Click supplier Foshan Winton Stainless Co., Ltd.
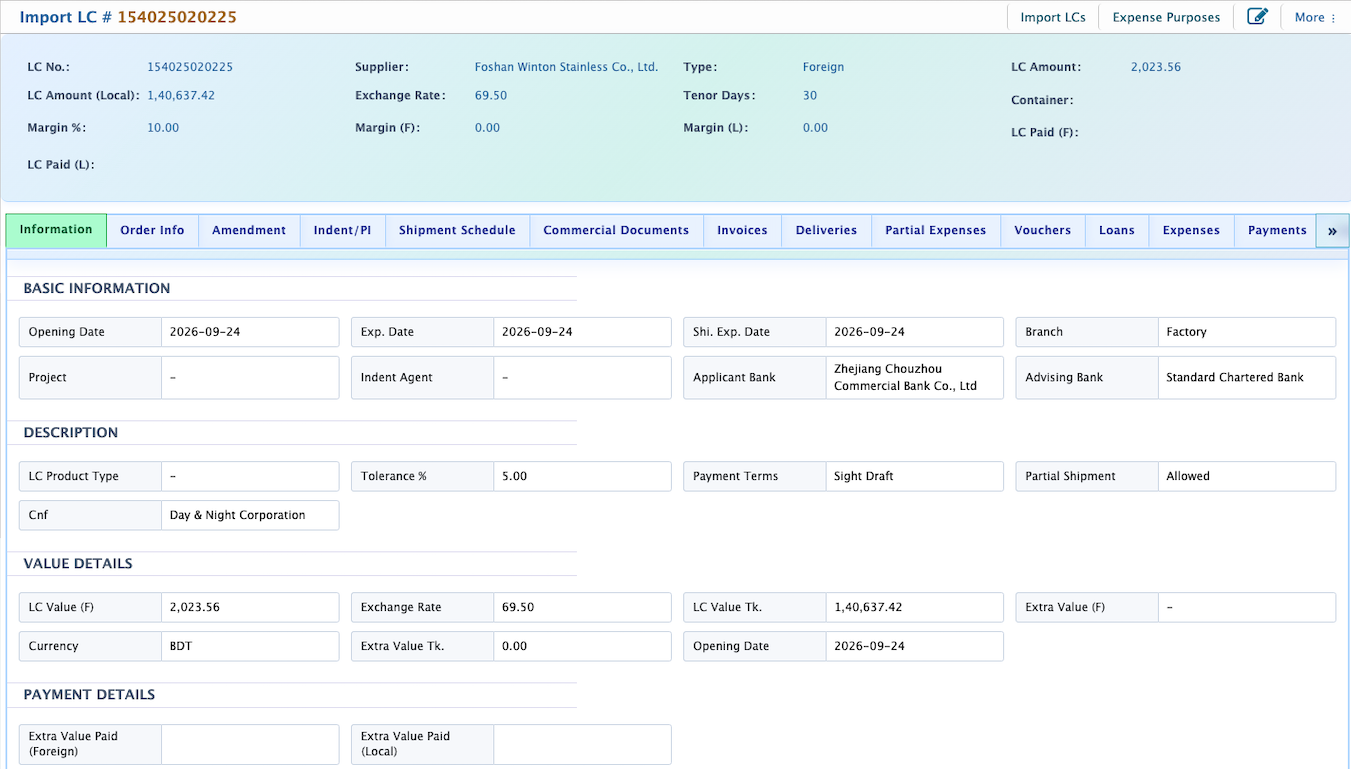Screen dimensions: 1351x769 click(566, 67)
